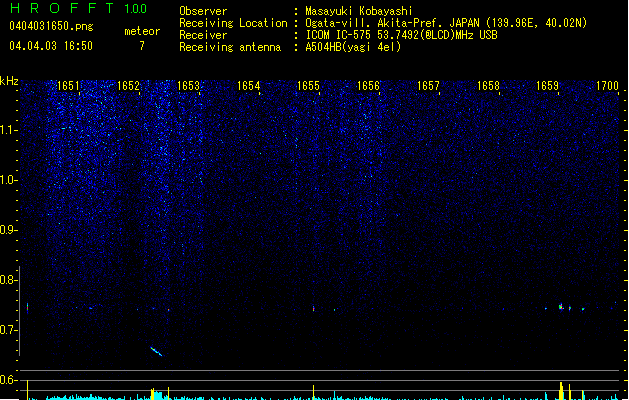Click the 1.1 kHz axis label
This screenshot has height=400, width=629.
click(x=8, y=130)
